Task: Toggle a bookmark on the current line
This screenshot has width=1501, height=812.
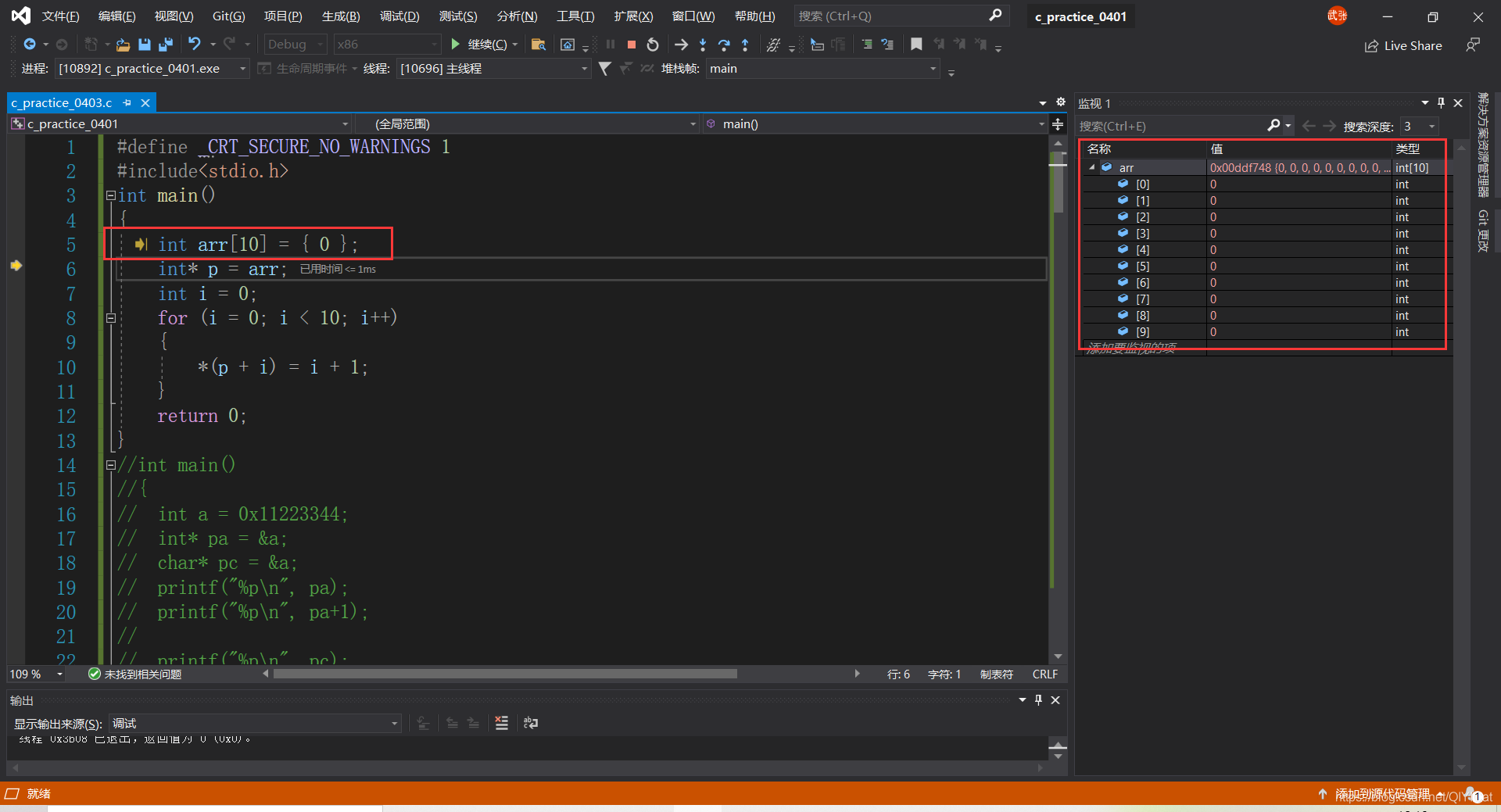Action: 916,45
